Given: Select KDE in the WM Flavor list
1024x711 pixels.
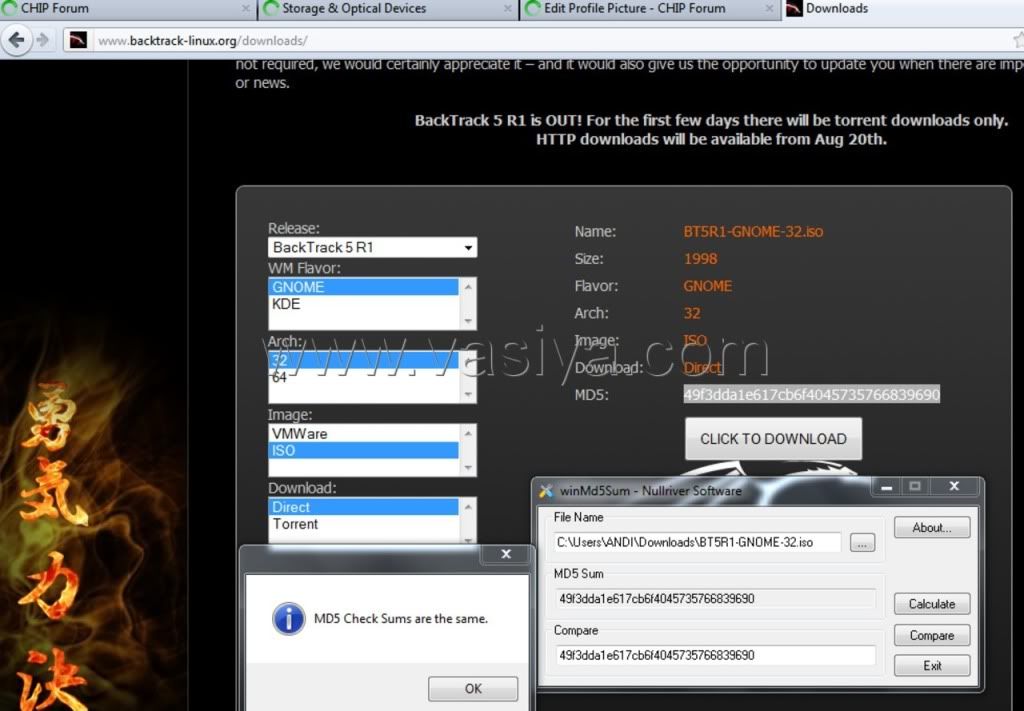Looking at the screenshot, I should pos(363,304).
